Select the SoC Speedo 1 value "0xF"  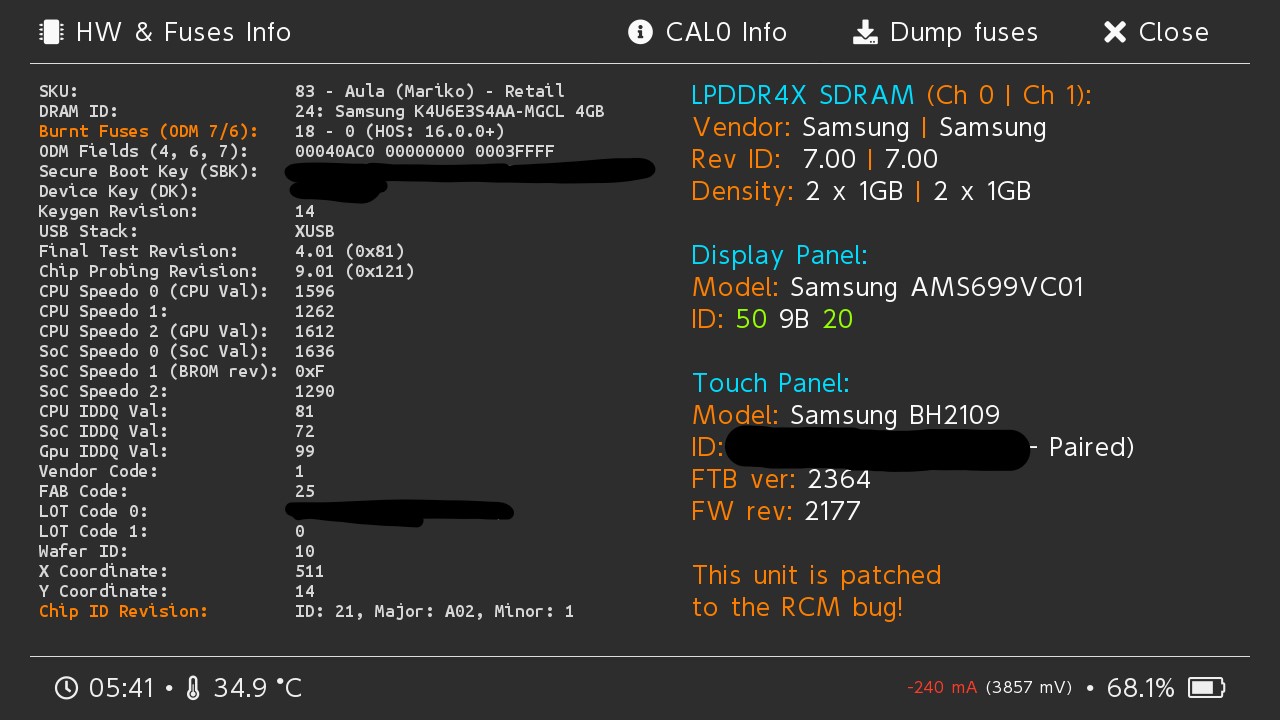[x=310, y=371]
